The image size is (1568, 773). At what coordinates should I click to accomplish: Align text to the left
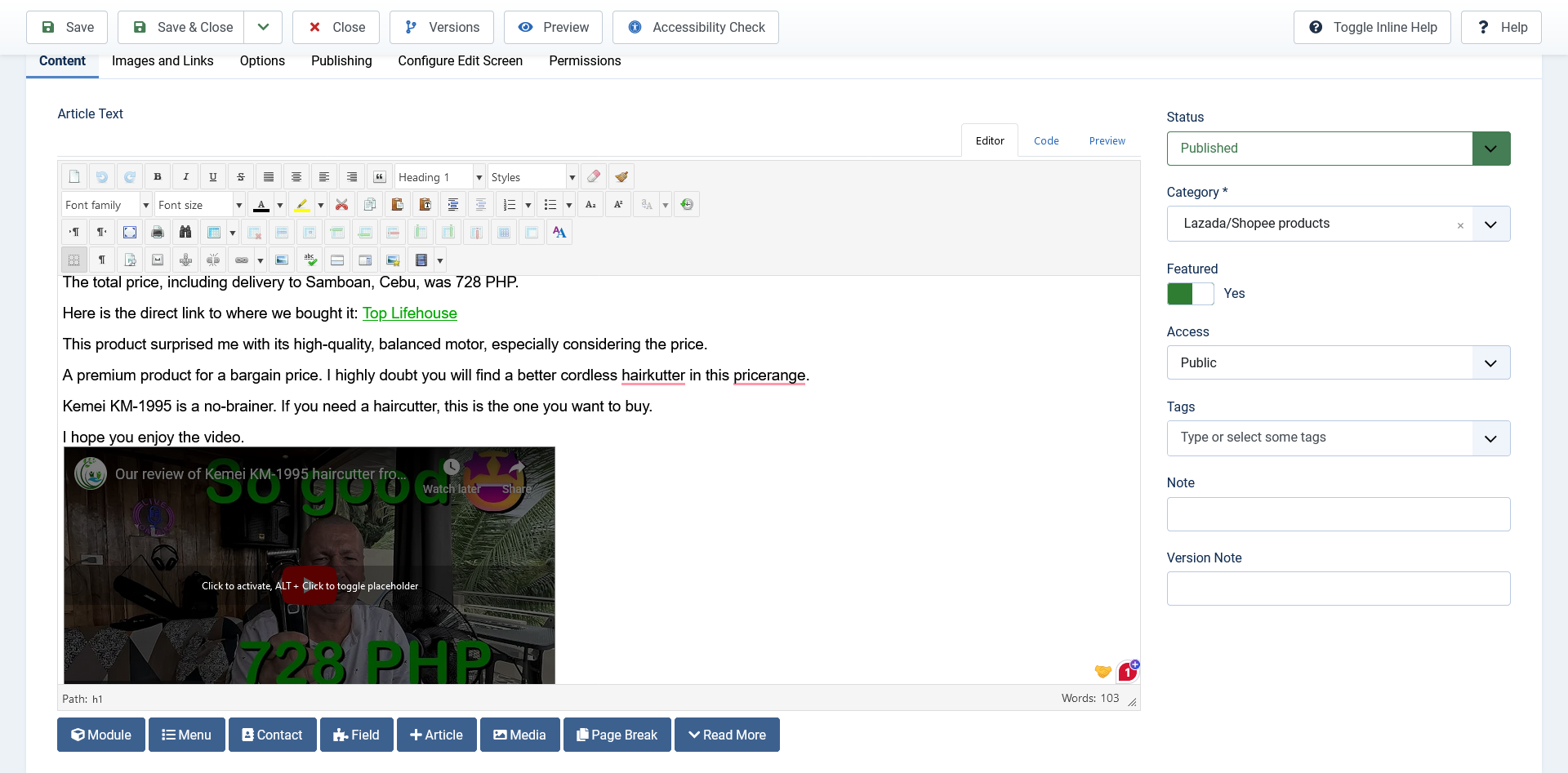tap(324, 177)
